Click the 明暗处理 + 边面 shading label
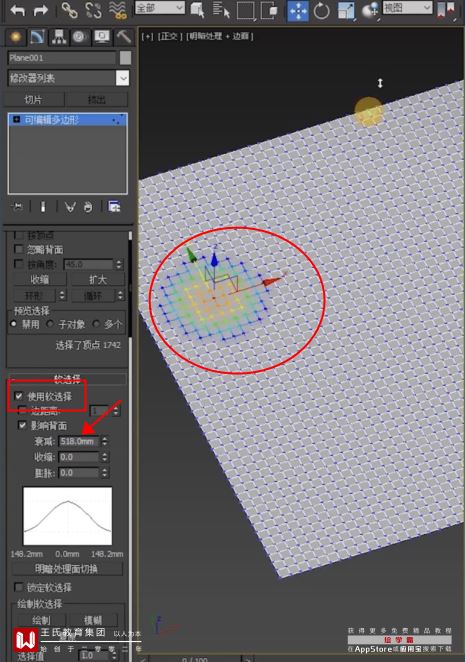465x662 pixels. (x=220, y=36)
